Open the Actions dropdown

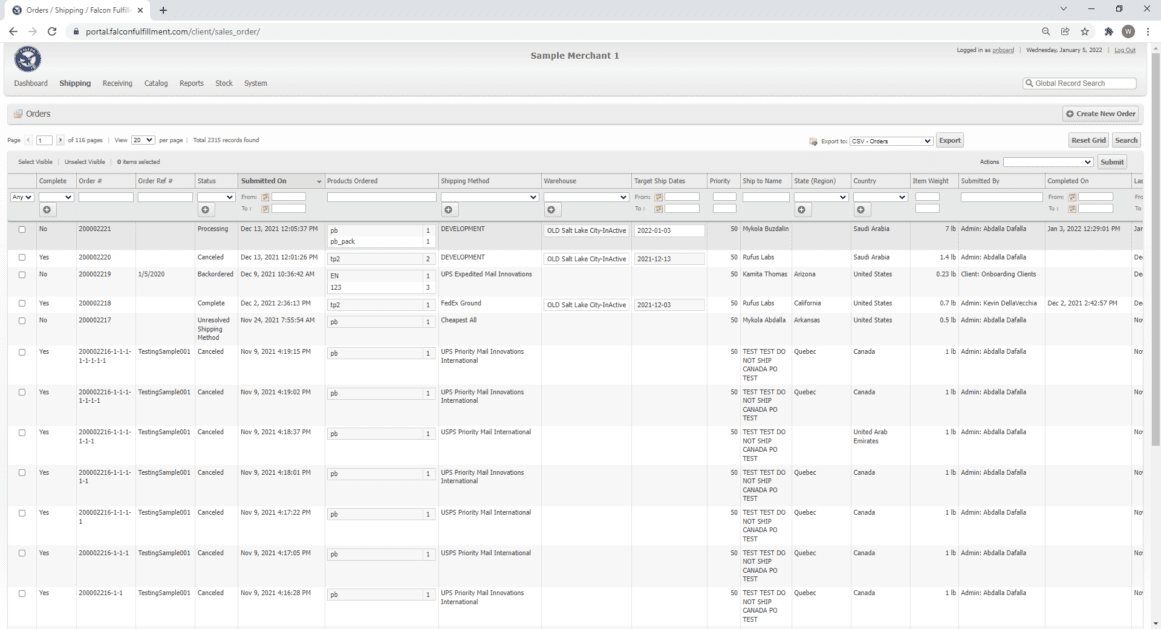1048,162
